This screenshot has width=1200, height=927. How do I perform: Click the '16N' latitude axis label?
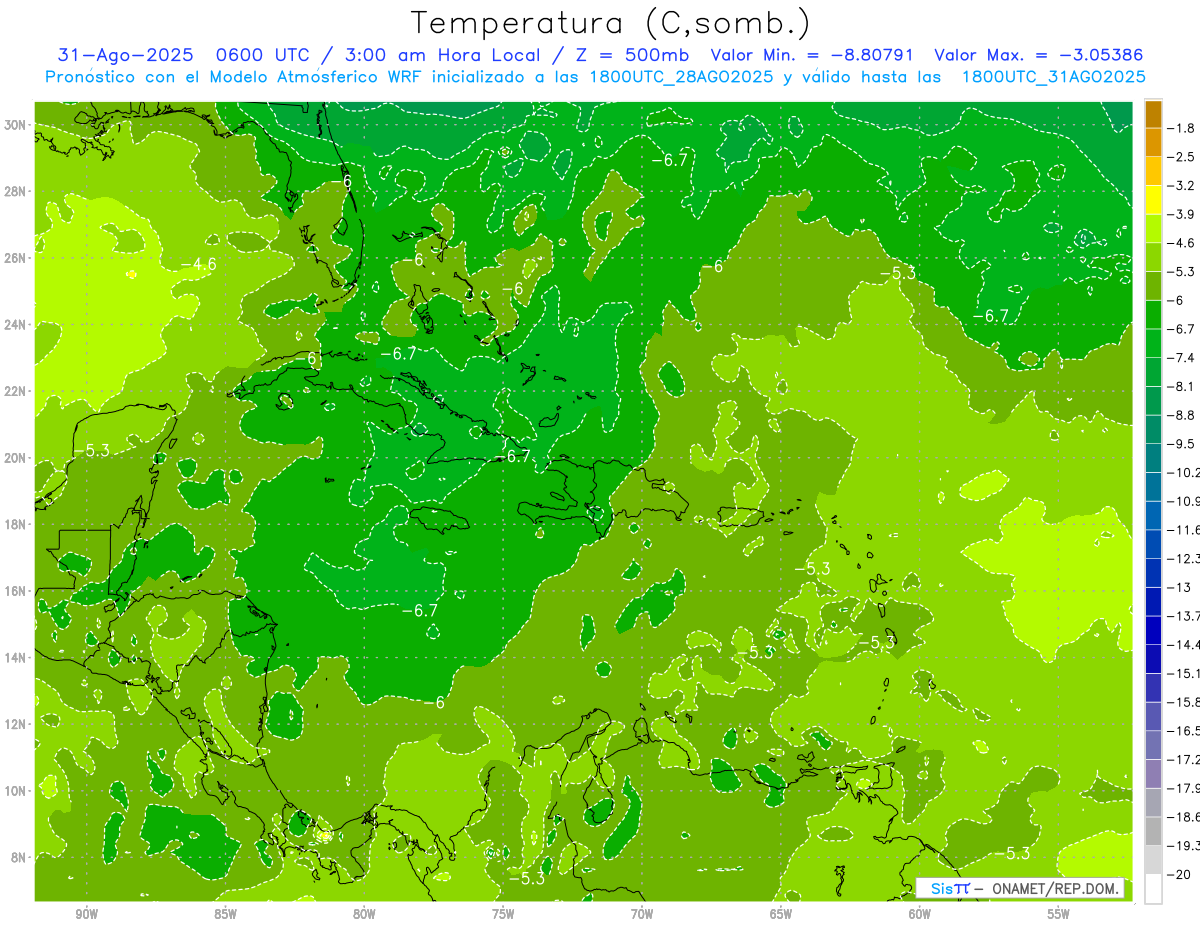14,590
